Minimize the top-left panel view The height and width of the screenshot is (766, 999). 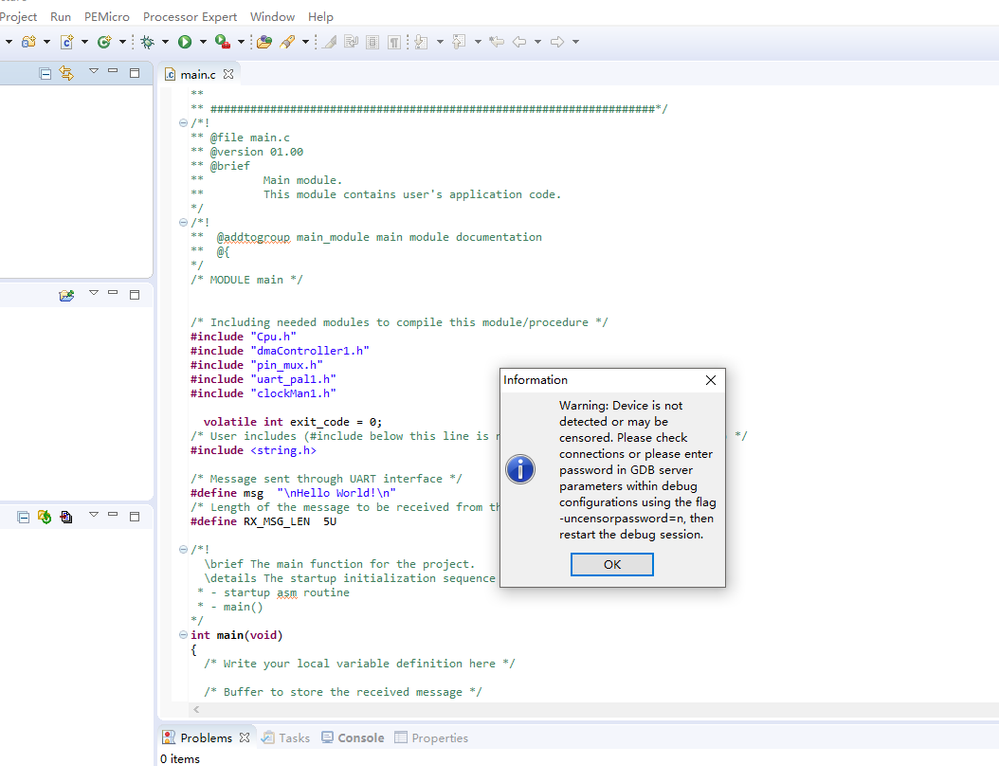coord(113,71)
